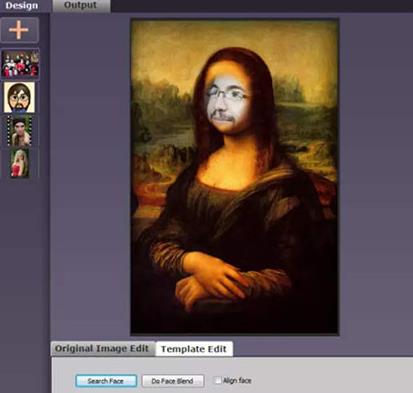This screenshot has width=413, height=393.
Task: Pick the film-strip framed man thumbnail
Action: point(20,130)
